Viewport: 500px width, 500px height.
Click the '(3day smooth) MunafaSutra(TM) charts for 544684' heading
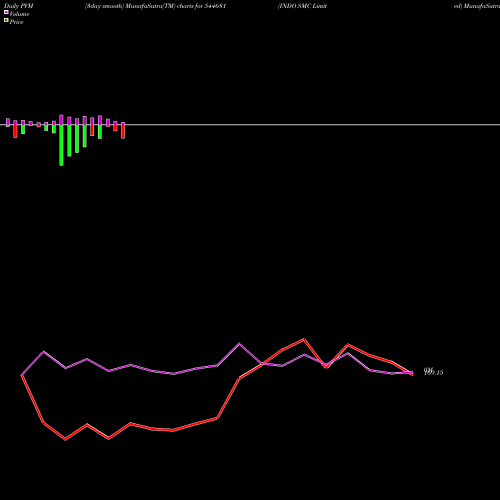tap(156, 6)
